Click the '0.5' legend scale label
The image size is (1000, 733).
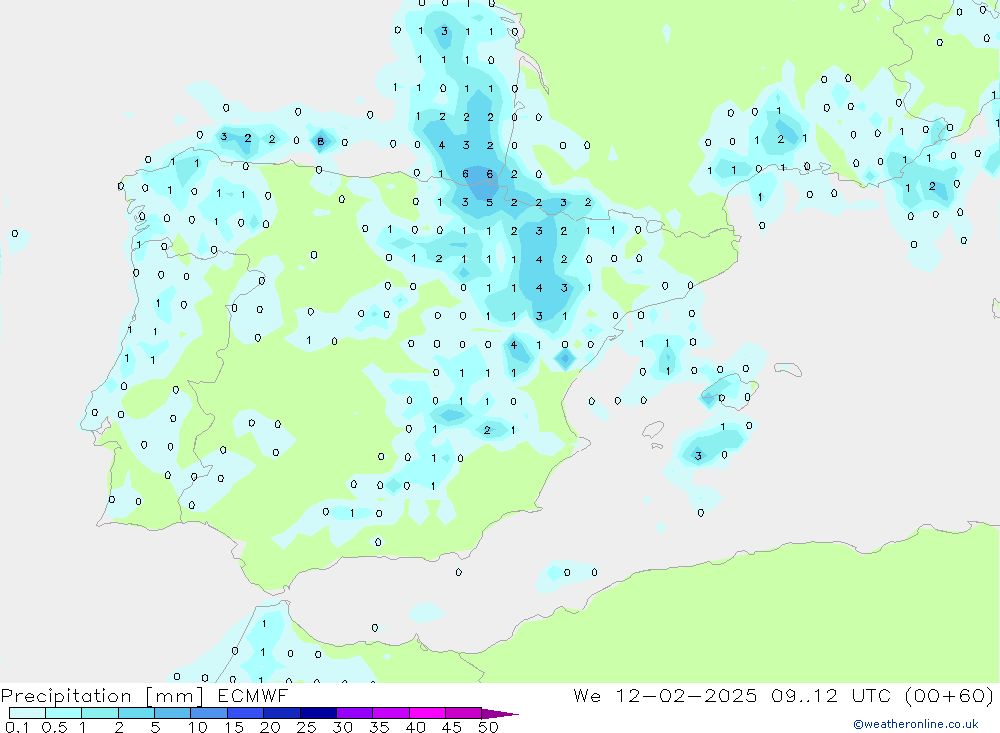click(55, 727)
